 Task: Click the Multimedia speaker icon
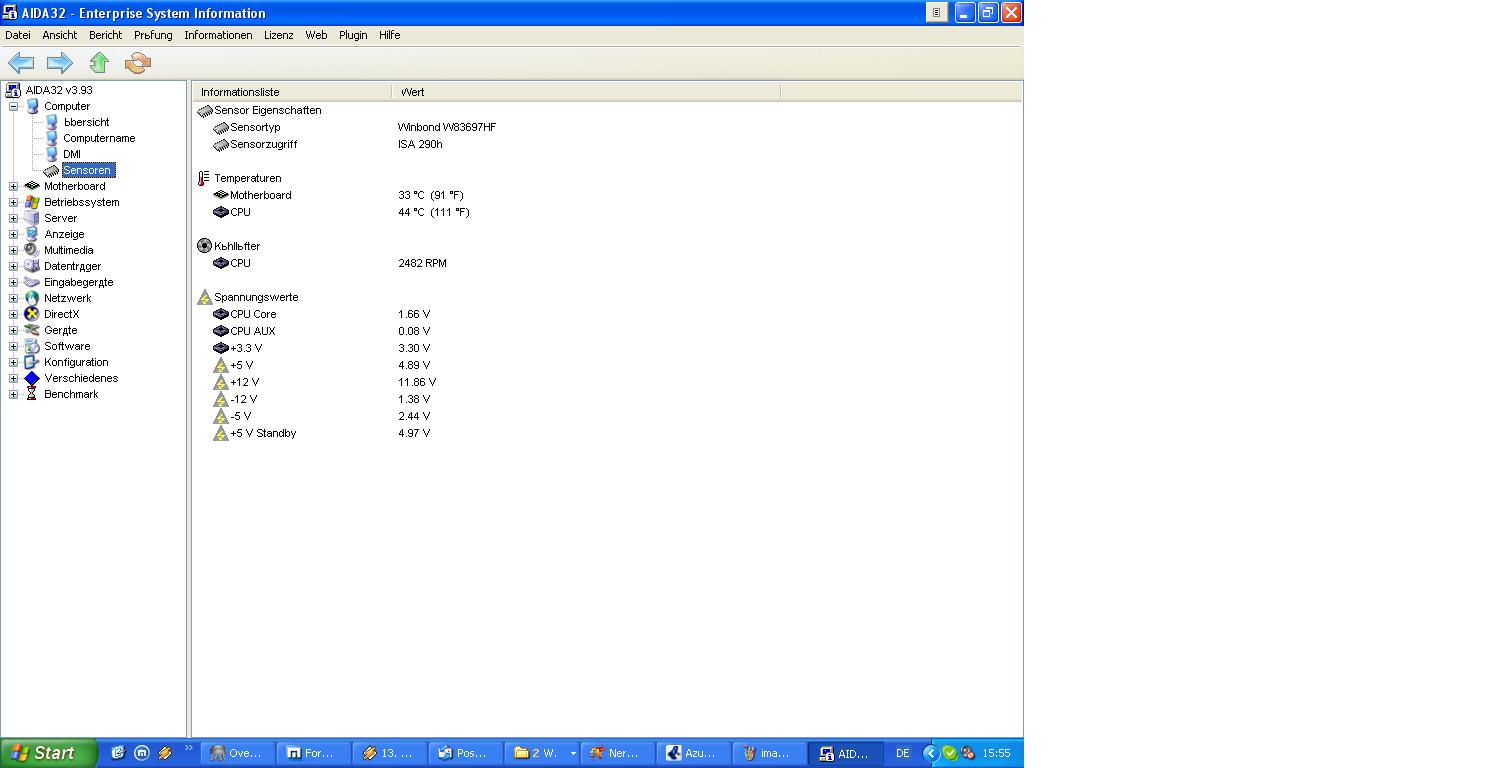32,250
